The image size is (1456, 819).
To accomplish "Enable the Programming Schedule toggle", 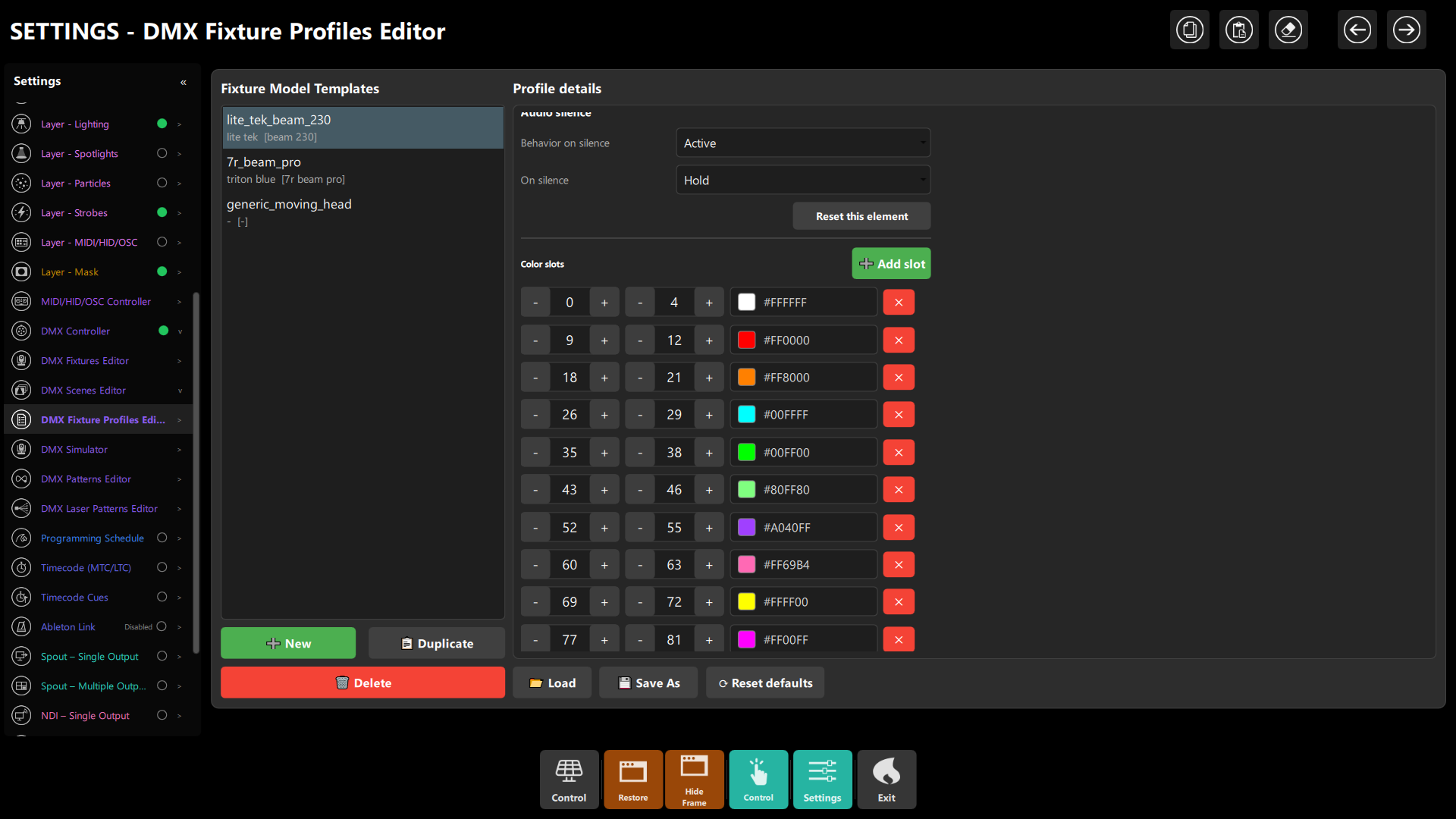I will (x=162, y=538).
